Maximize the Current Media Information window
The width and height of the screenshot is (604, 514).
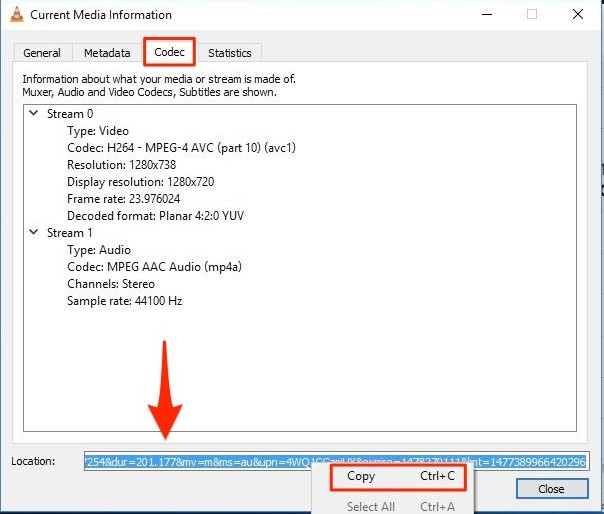(x=532, y=14)
